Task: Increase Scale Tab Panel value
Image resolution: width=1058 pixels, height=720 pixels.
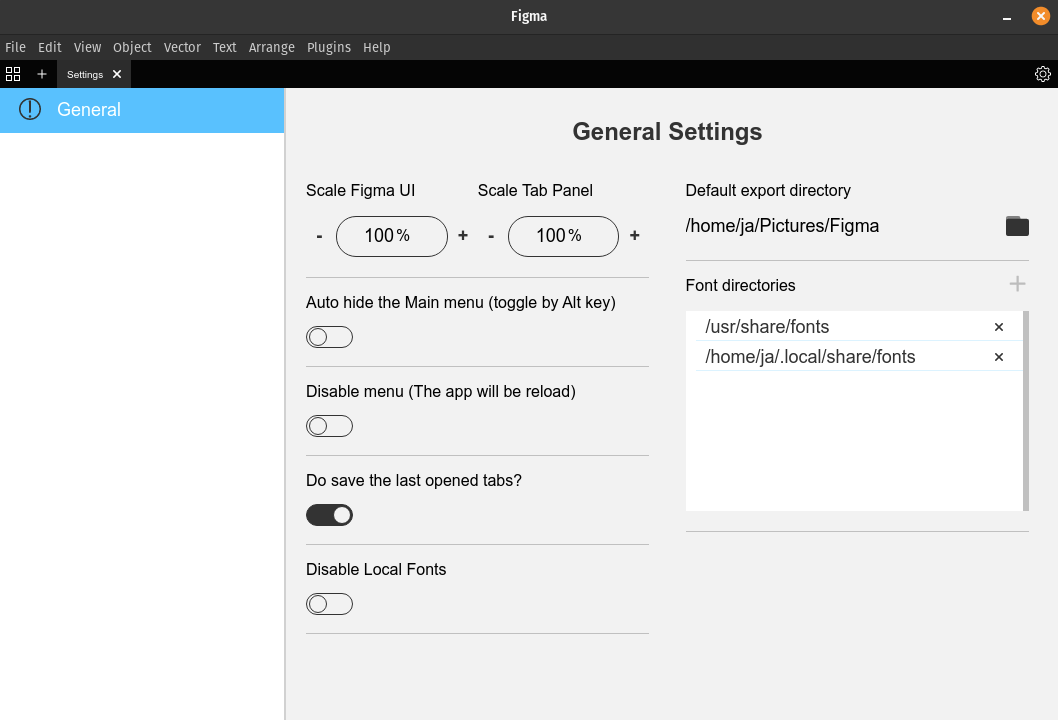Action: [634, 236]
